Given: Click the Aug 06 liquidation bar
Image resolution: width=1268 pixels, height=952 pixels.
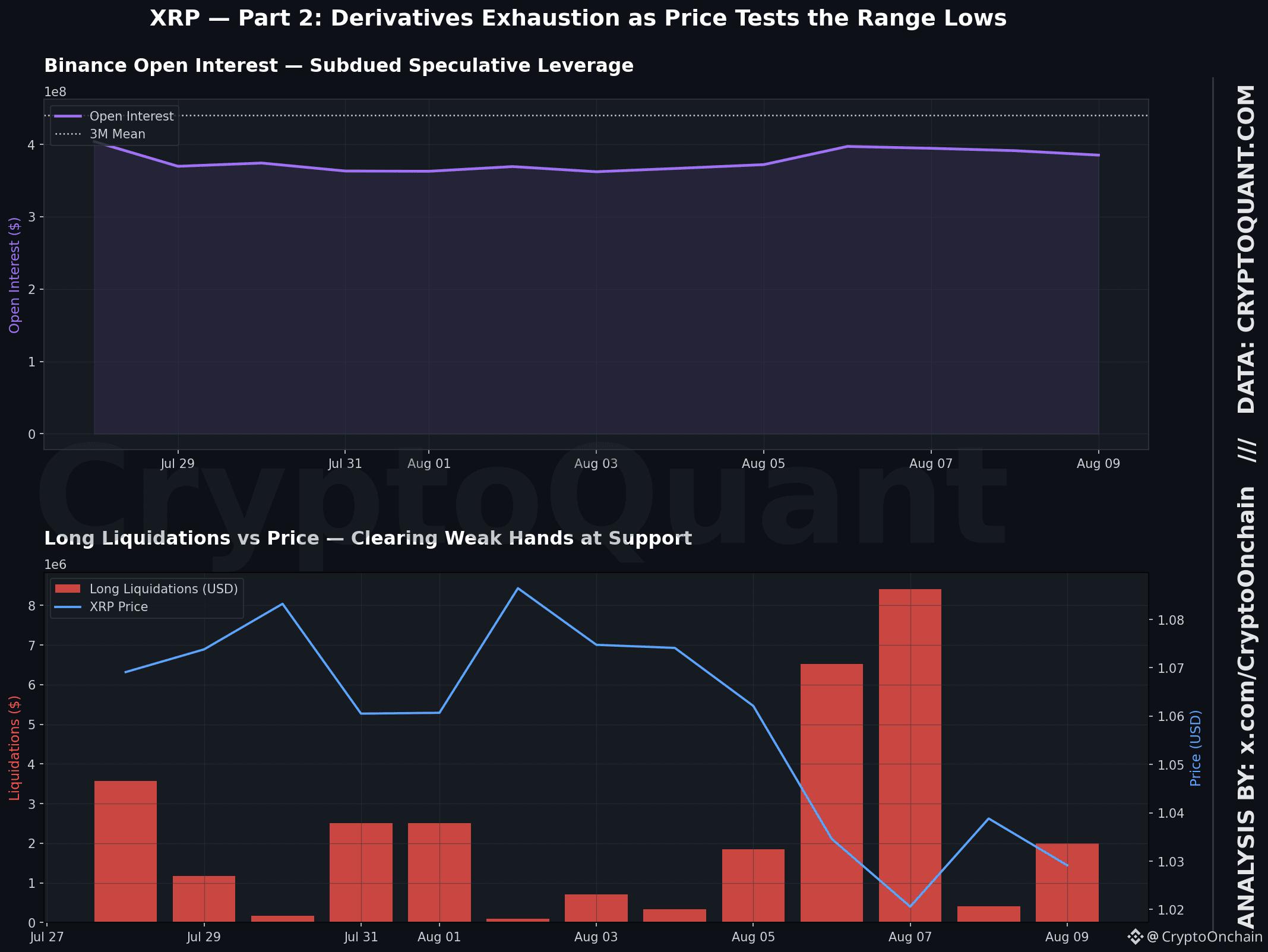Looking at the screenshot, I should pos(831,793).
